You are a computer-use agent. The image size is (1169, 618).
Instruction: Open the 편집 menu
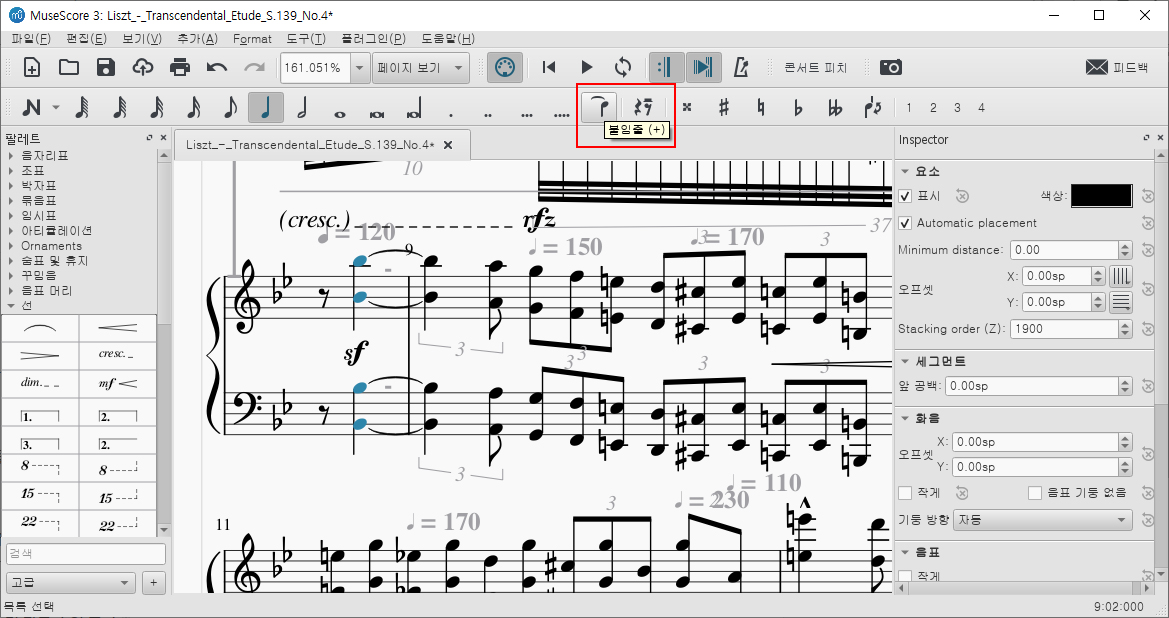(86, 39)
